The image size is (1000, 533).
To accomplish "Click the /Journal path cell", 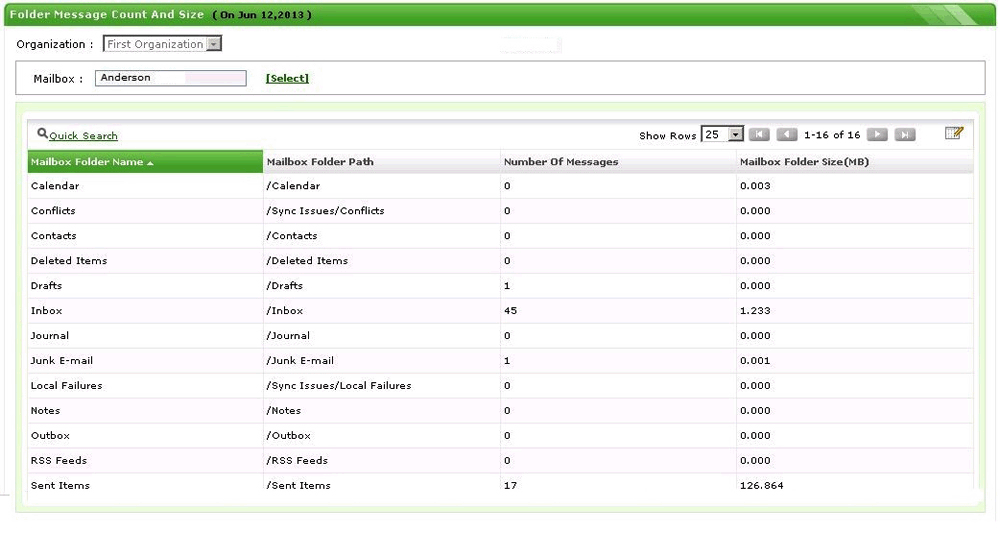I will tap(381, 336).
